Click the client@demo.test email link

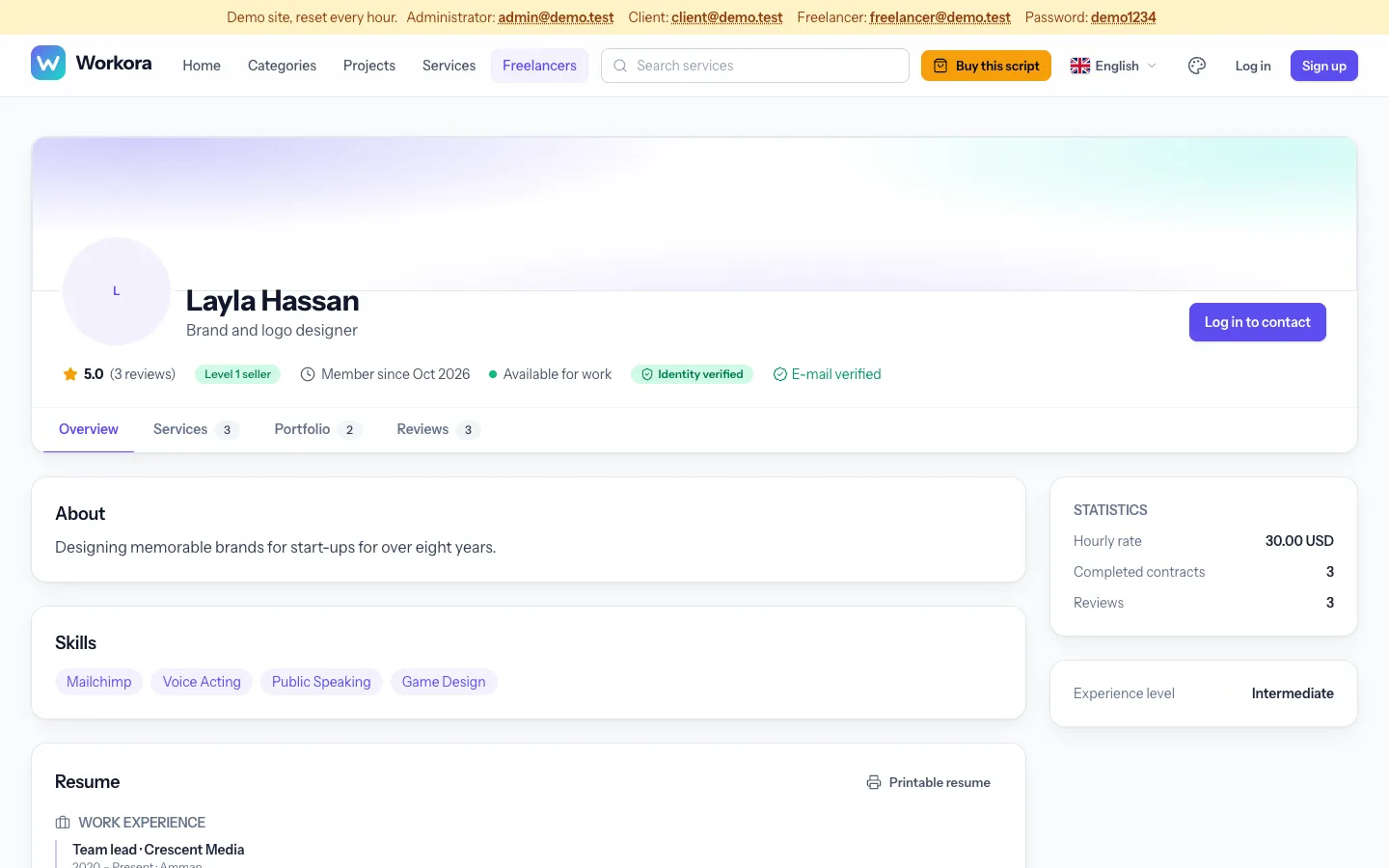727,17
